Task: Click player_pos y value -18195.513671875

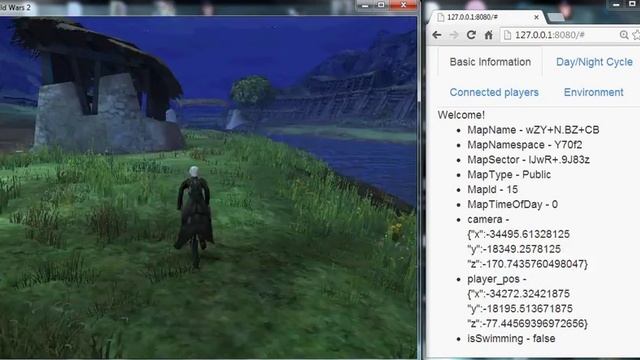Action: [520, 309]
